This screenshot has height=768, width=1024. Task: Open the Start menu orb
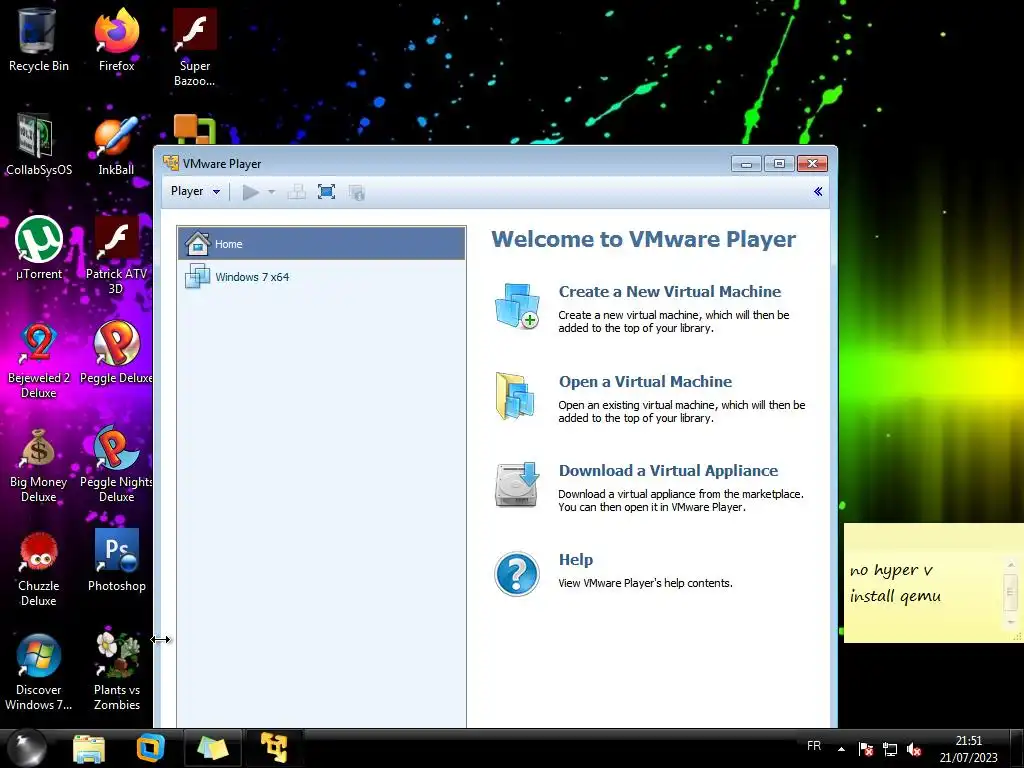27,748
